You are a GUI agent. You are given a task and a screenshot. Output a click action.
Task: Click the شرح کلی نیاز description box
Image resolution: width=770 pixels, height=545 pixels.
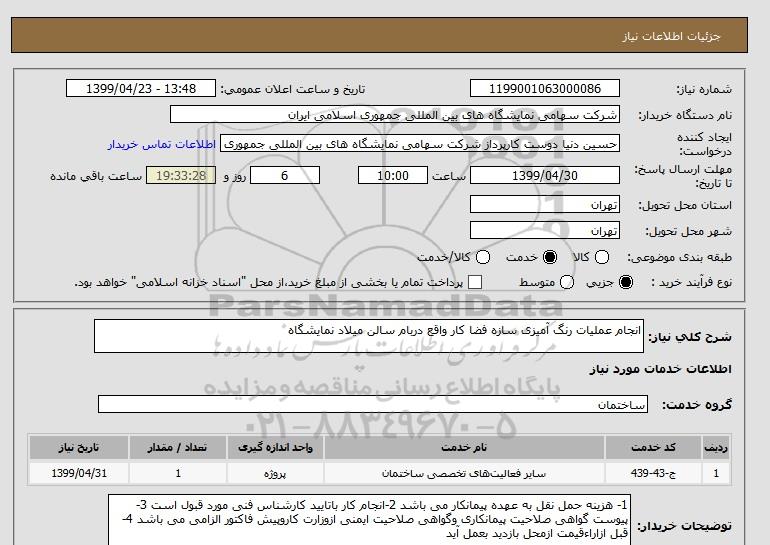click(x=369, y=336)
